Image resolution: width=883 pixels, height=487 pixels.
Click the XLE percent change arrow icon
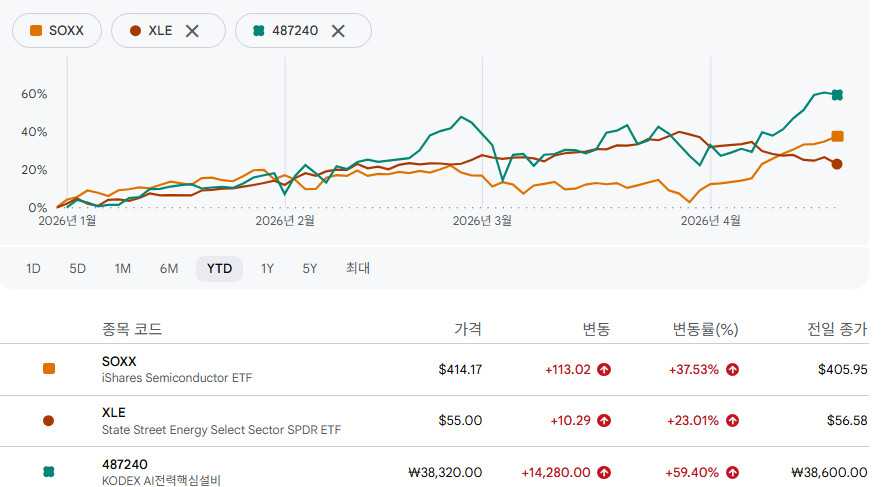[732, 420]
